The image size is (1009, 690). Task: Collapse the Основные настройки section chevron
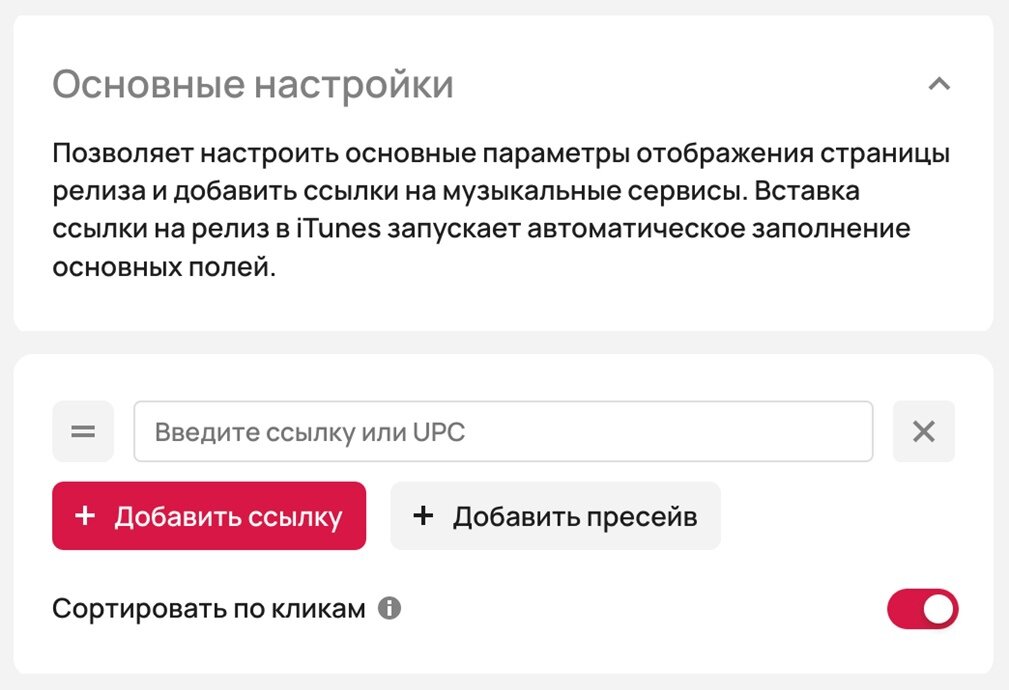[939, 84]
